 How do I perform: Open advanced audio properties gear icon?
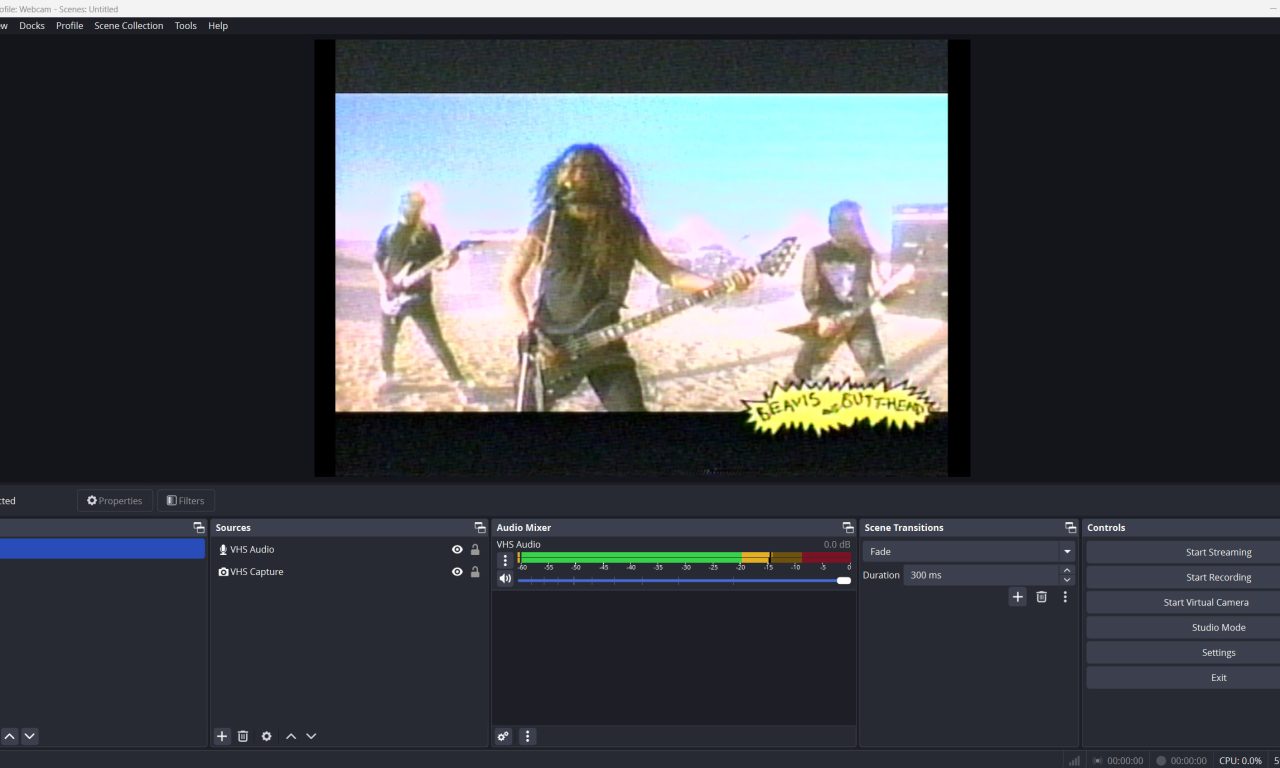503,736
